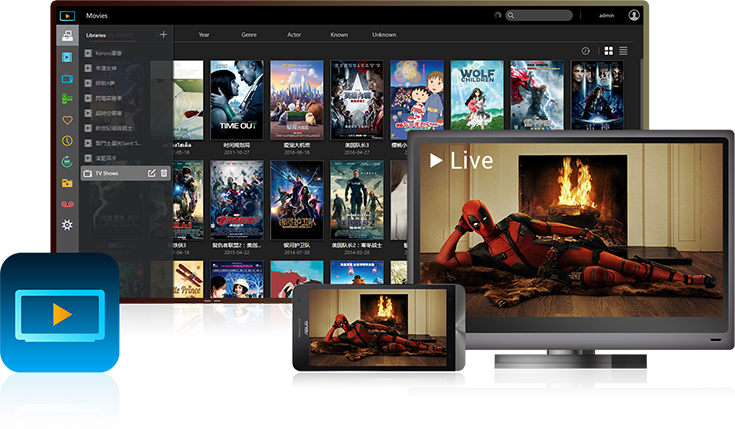Open the poster dated 2014-07-30
The width and height of the screenshot is (735, 429).
[x=297, y=200]
